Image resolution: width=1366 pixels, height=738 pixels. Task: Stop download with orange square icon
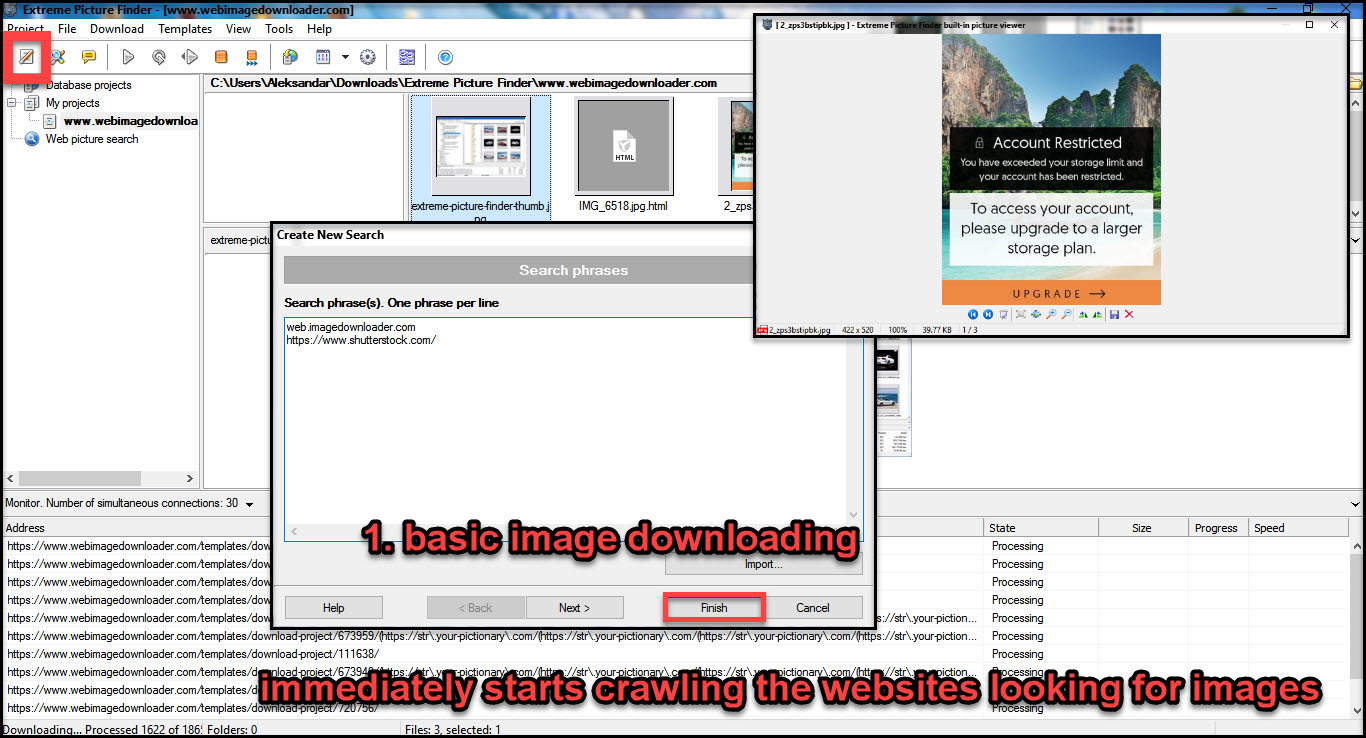[221, 57]
